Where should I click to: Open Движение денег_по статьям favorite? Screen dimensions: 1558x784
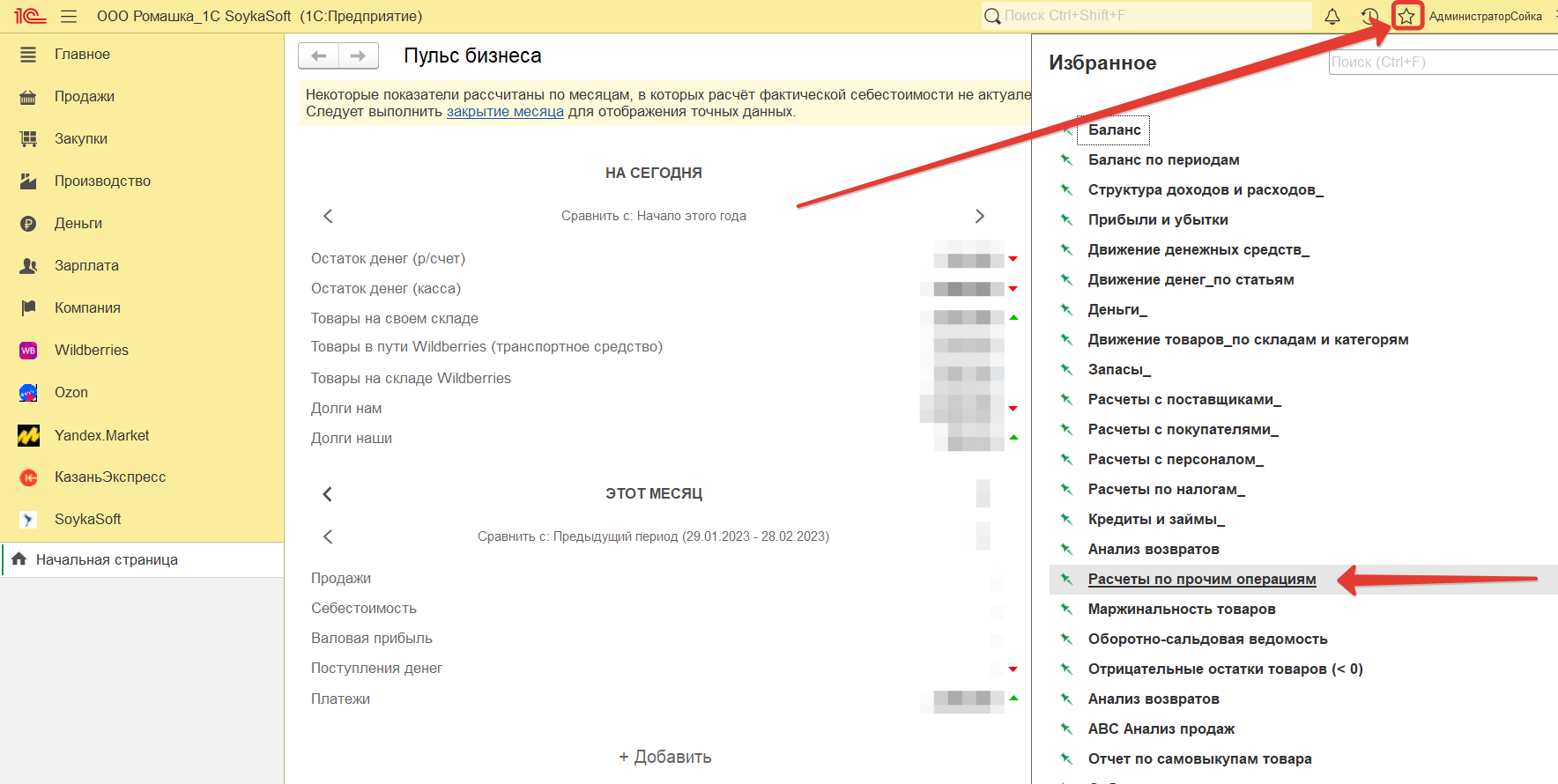(1191, 280)
